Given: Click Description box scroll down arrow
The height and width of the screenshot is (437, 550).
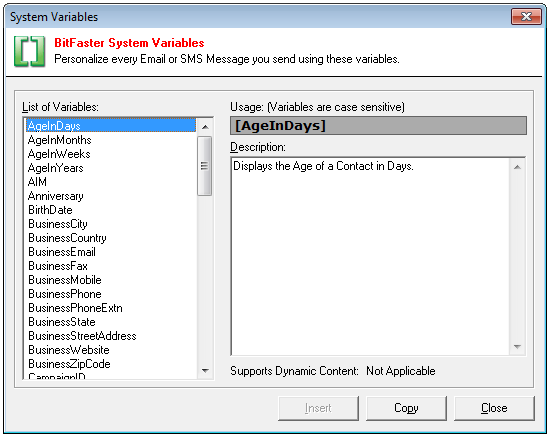Looking at the screenshot, I should point(517,347).
